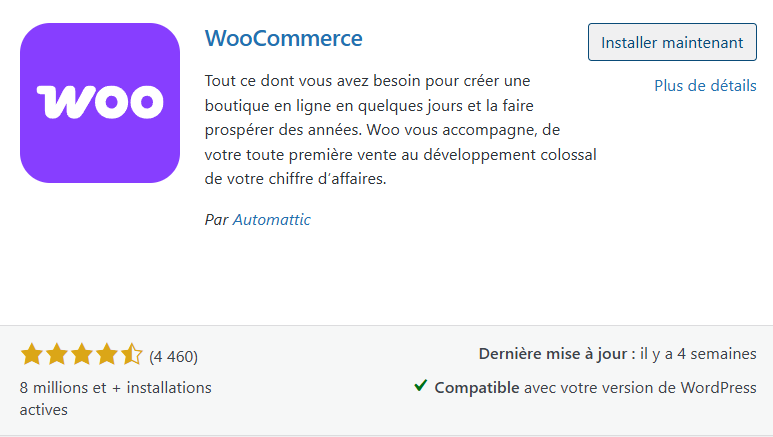Click the (4 460) ratings count
Image resolution: width=773 pixels, height=437 pixels.
[x=174, y=356]
